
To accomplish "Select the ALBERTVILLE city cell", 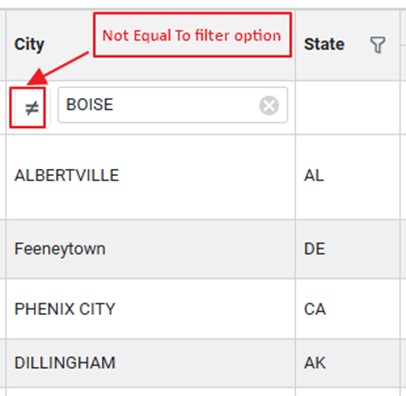I will point(150,177).
